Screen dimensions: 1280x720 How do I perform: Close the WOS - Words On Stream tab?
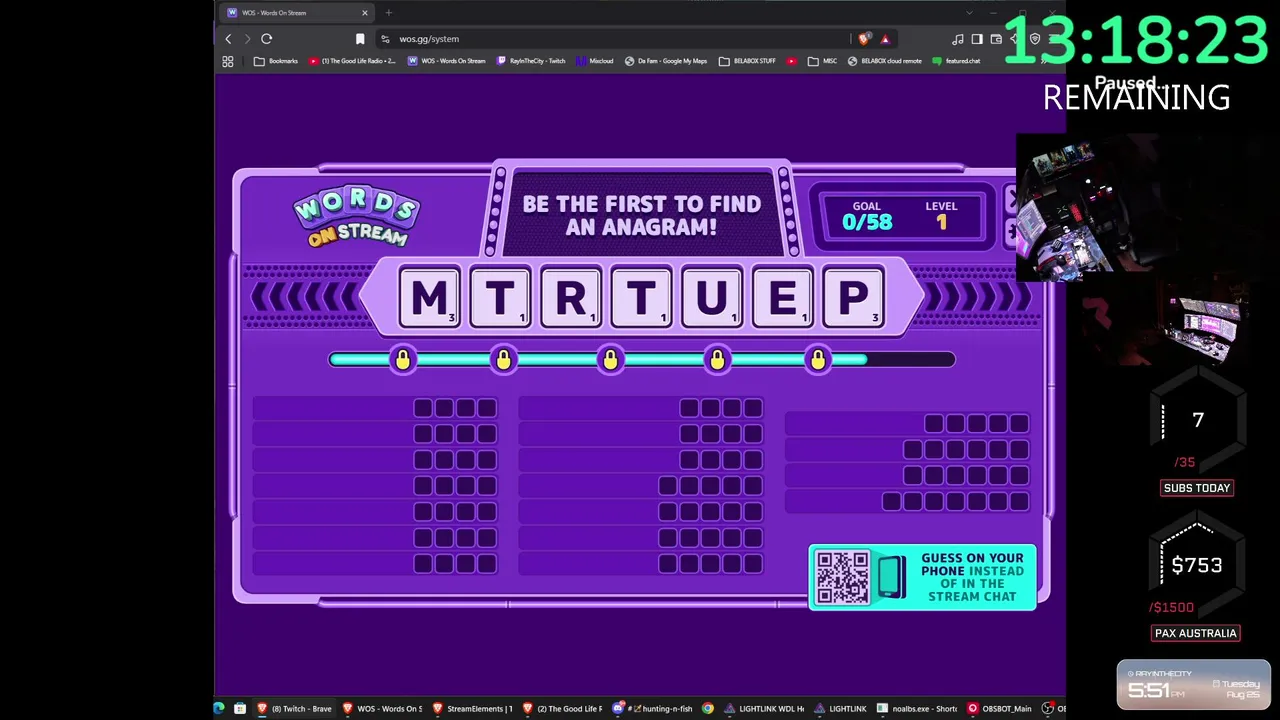(x=365, y=13)
